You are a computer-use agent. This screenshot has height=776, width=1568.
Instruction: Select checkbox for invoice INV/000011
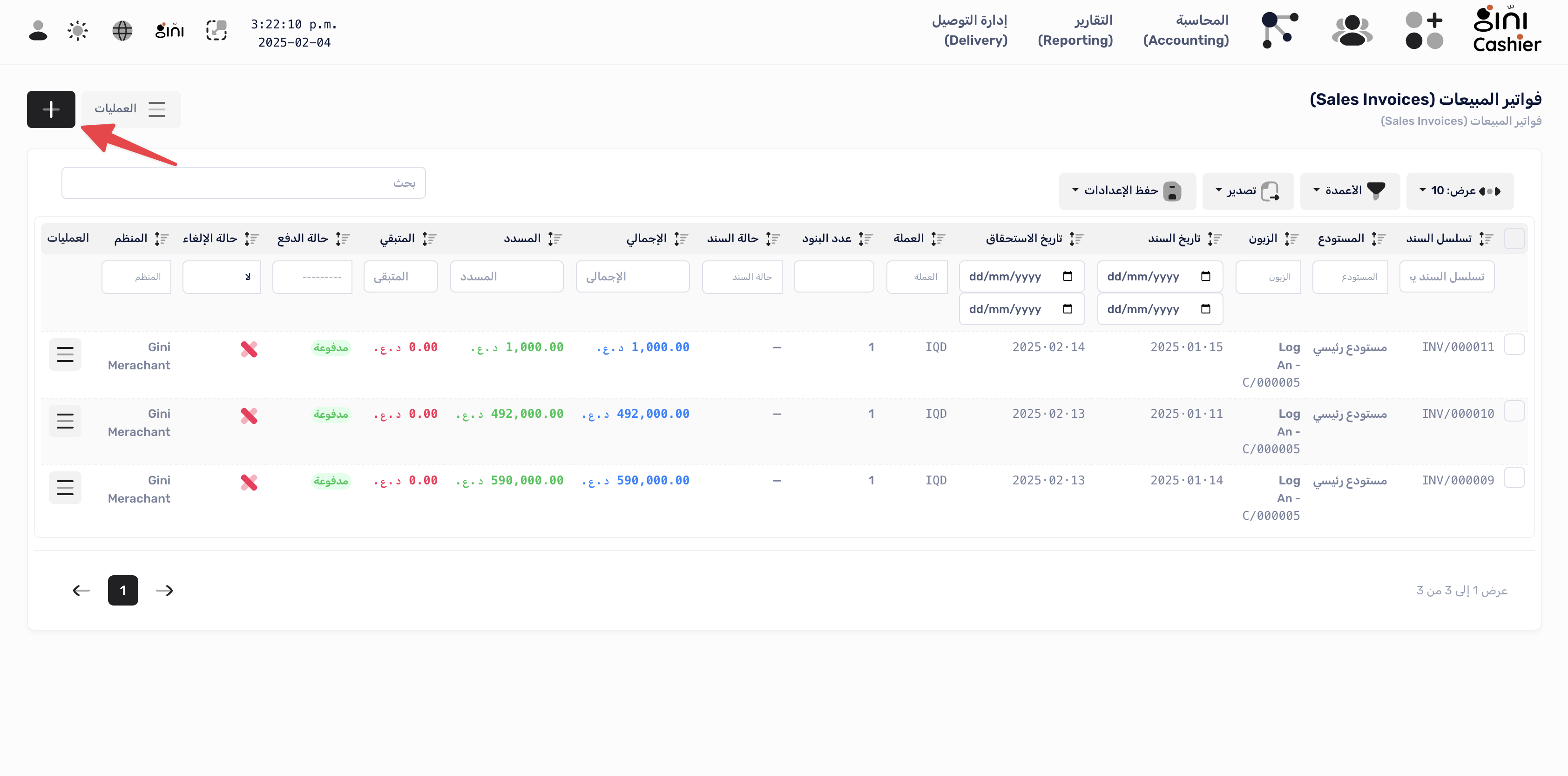click(1514, 344)
